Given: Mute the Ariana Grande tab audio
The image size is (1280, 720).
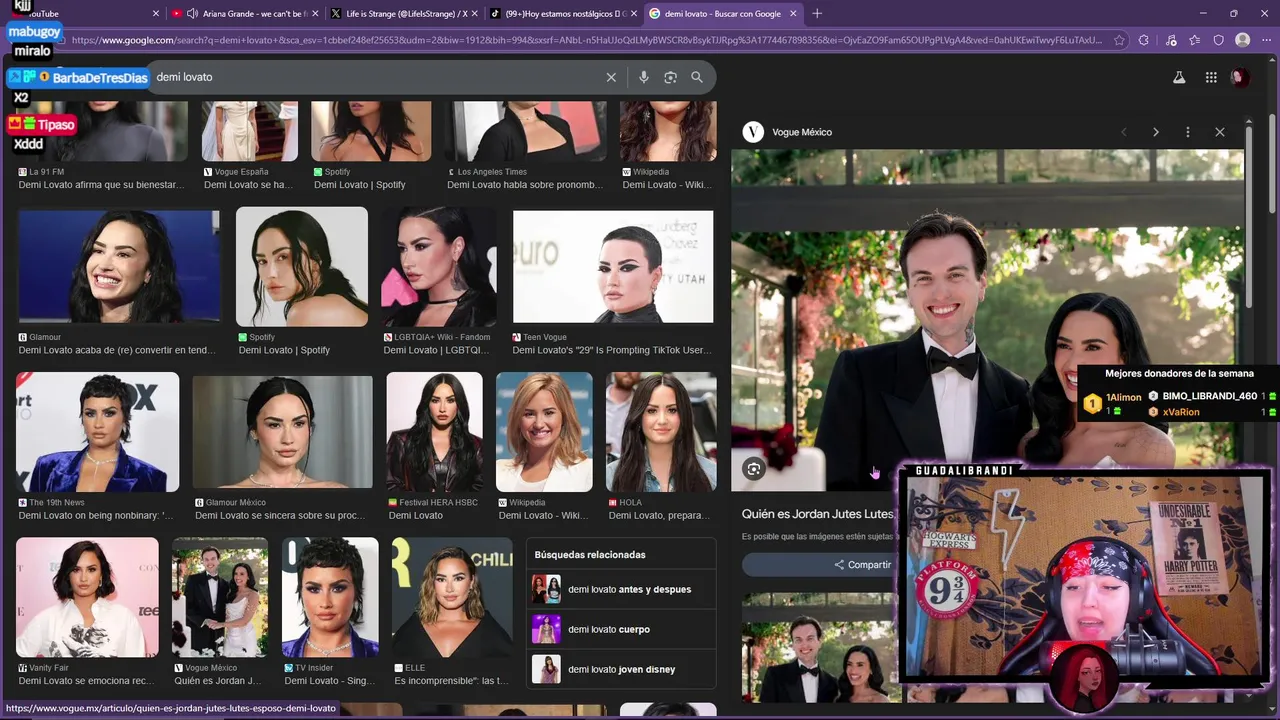Looking at the screenshot, I should click(x=192, y=14).
